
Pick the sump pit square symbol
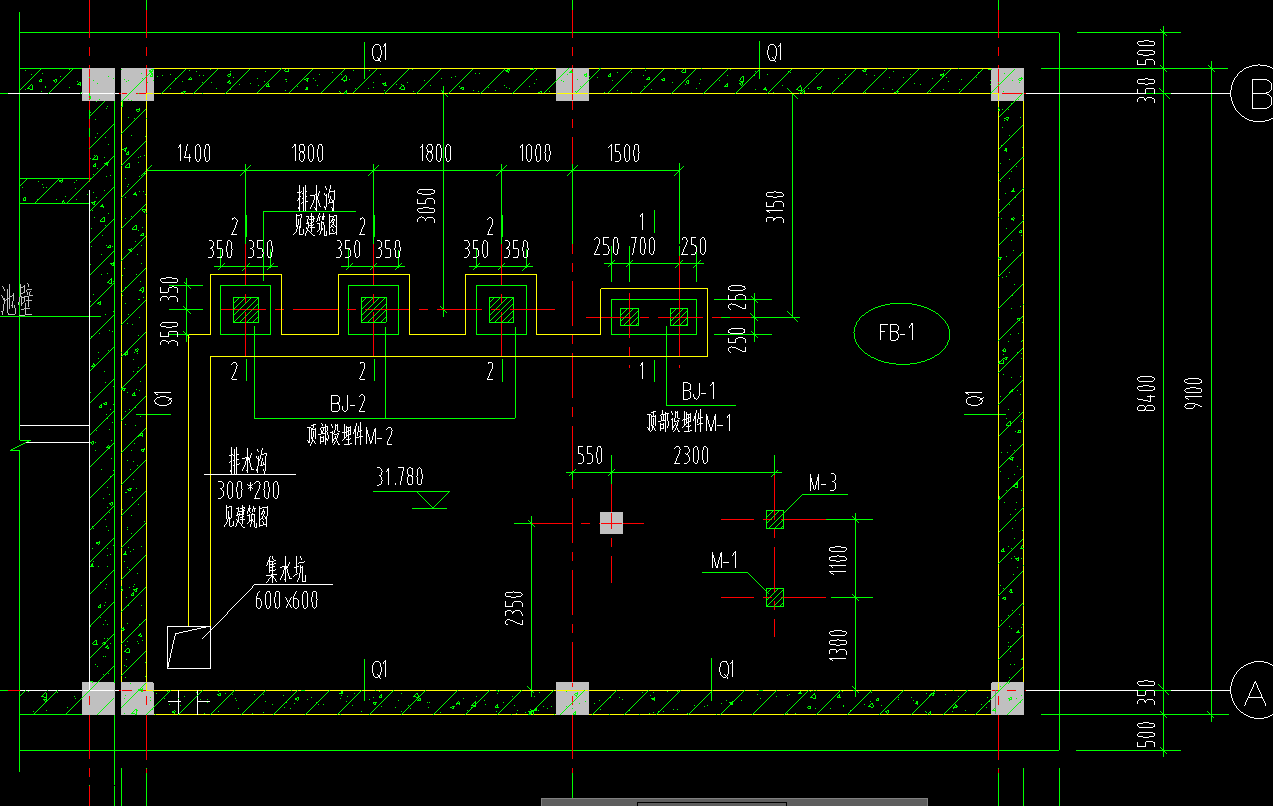click(x=188, y=646)
